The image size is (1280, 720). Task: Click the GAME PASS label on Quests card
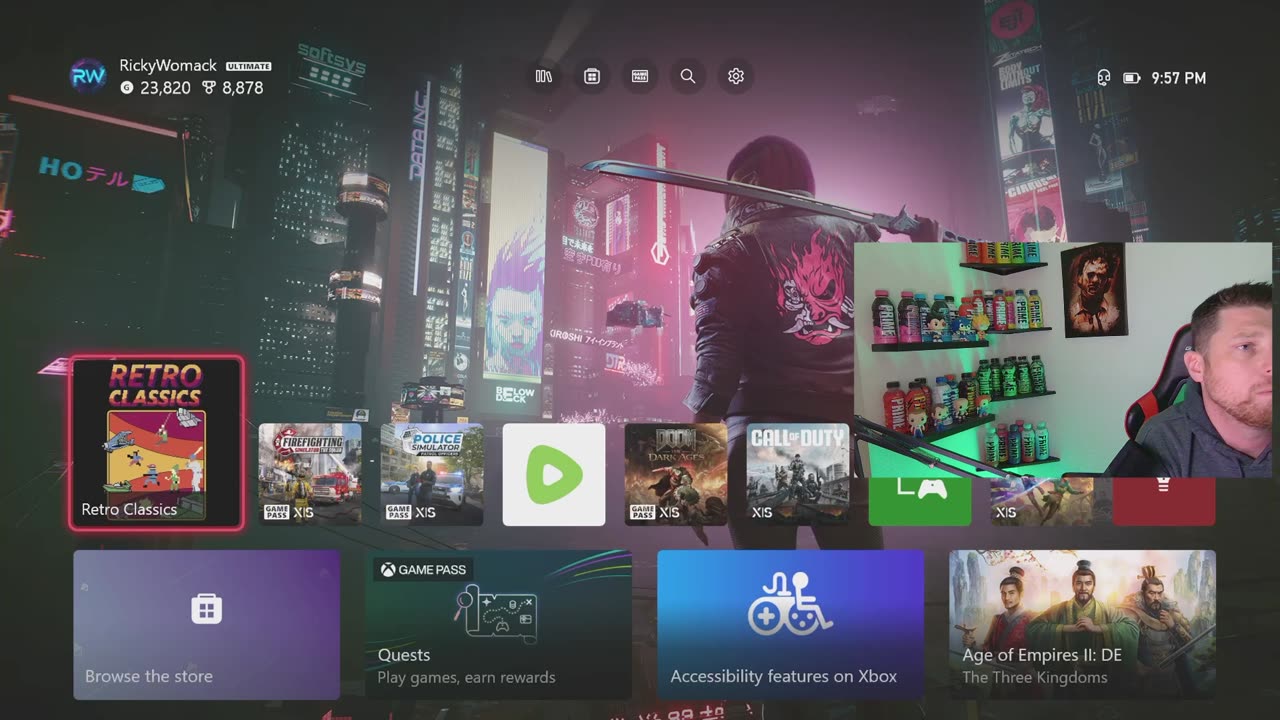423,569
